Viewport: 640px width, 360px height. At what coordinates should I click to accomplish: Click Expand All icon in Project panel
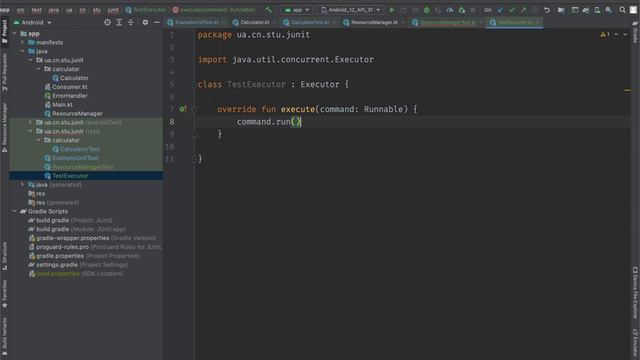(119, 22)
